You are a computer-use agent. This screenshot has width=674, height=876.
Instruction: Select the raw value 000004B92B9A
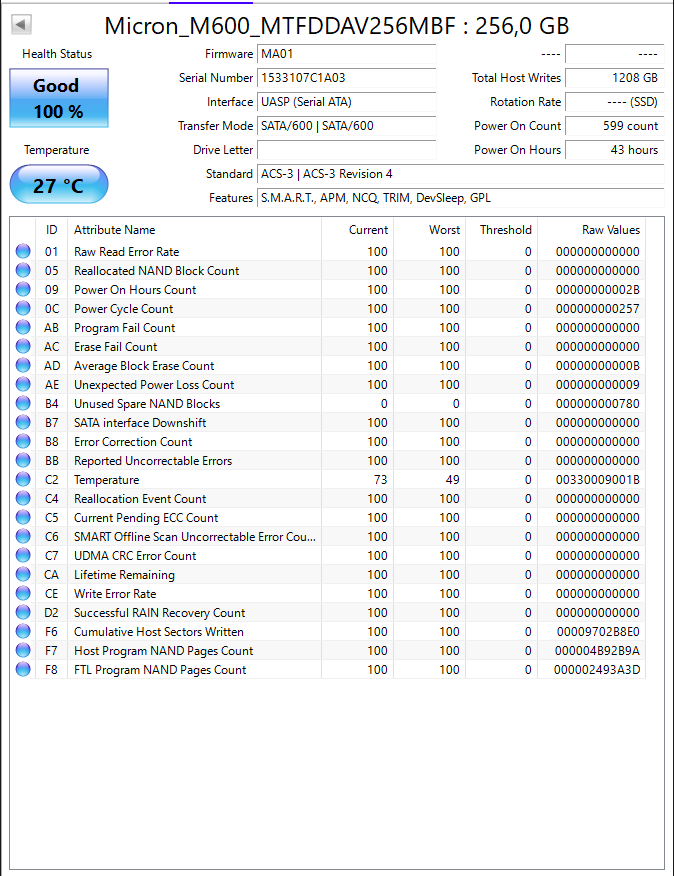[597, 651]
